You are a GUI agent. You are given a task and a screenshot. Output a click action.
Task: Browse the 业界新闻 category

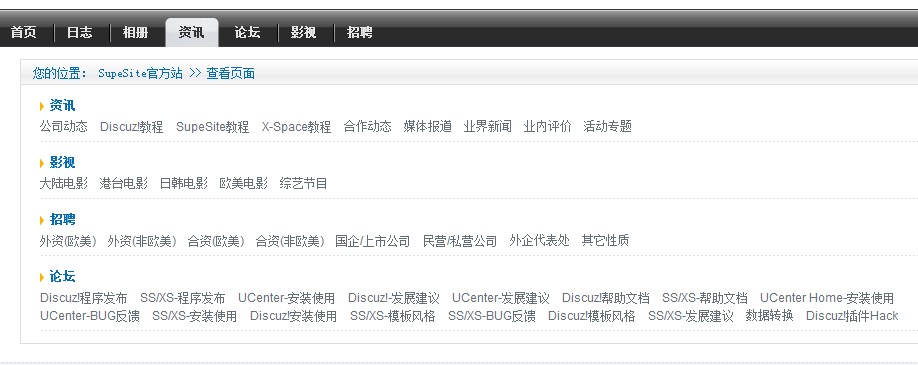pyautogui.click(x=488, y=126)
